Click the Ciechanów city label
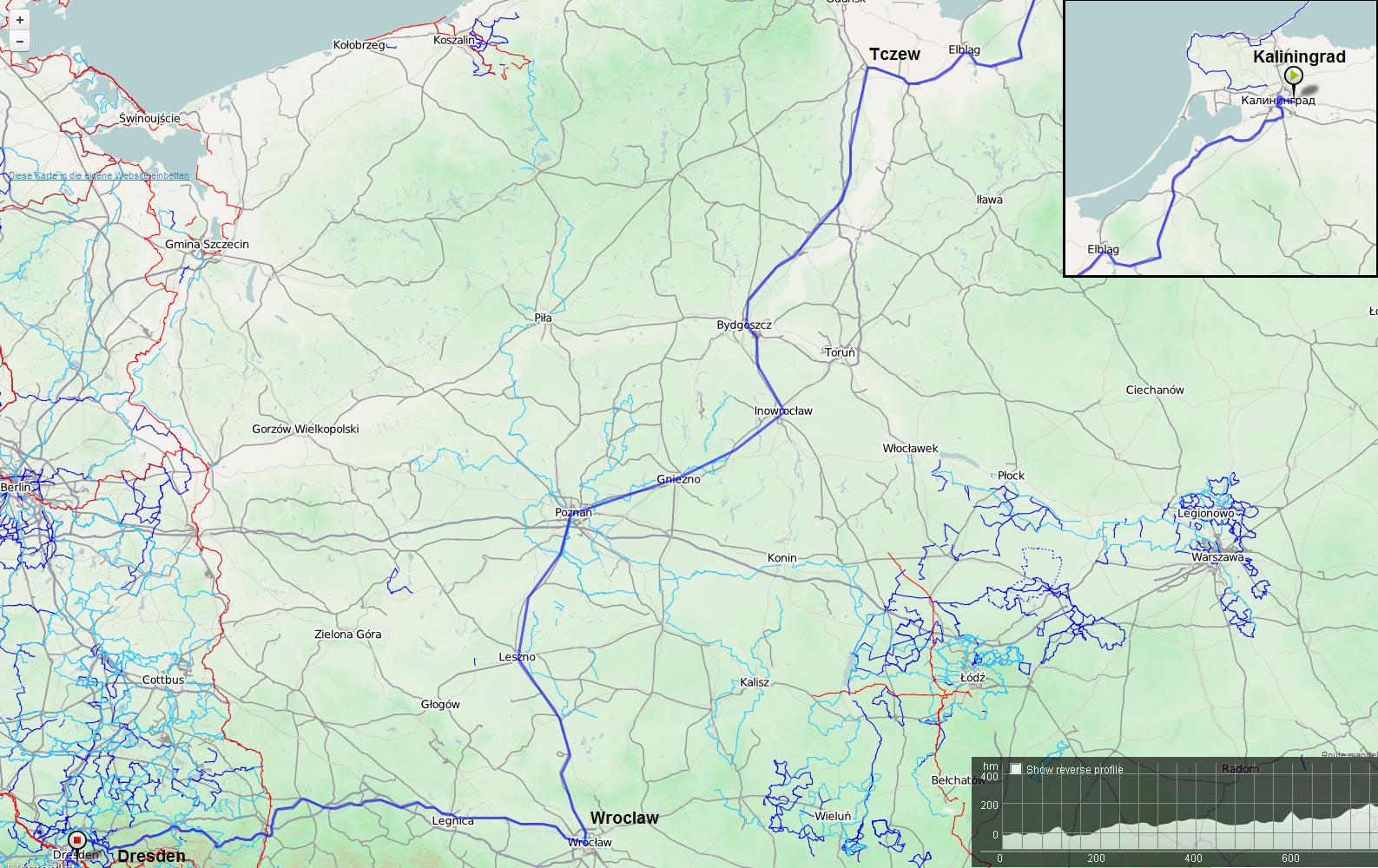Viewport: 1378px width, 868px height. 1154,391
